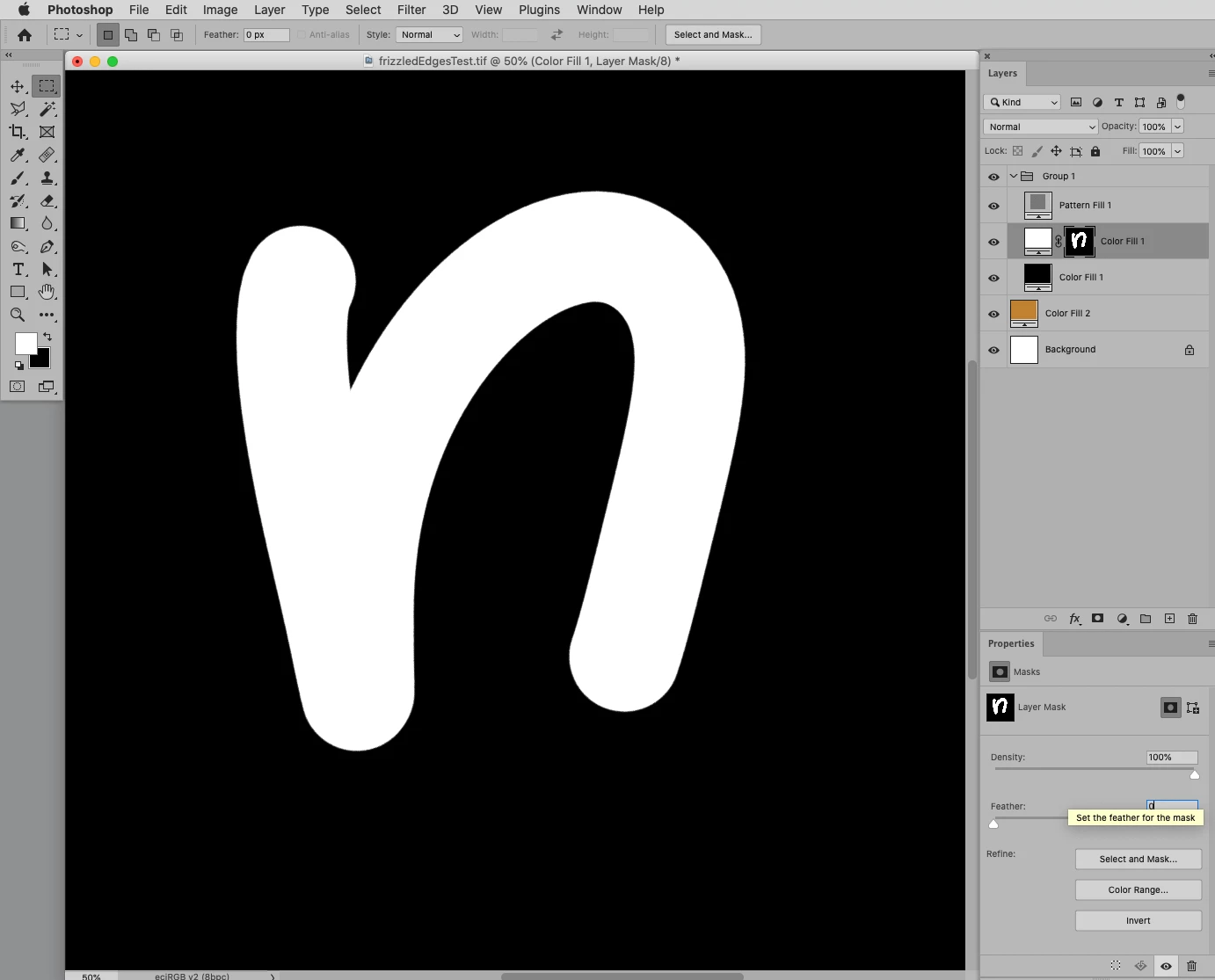This screenshot has height=980, width=1215.
Task: Click Color Range button
Action: coord(1138,890)
